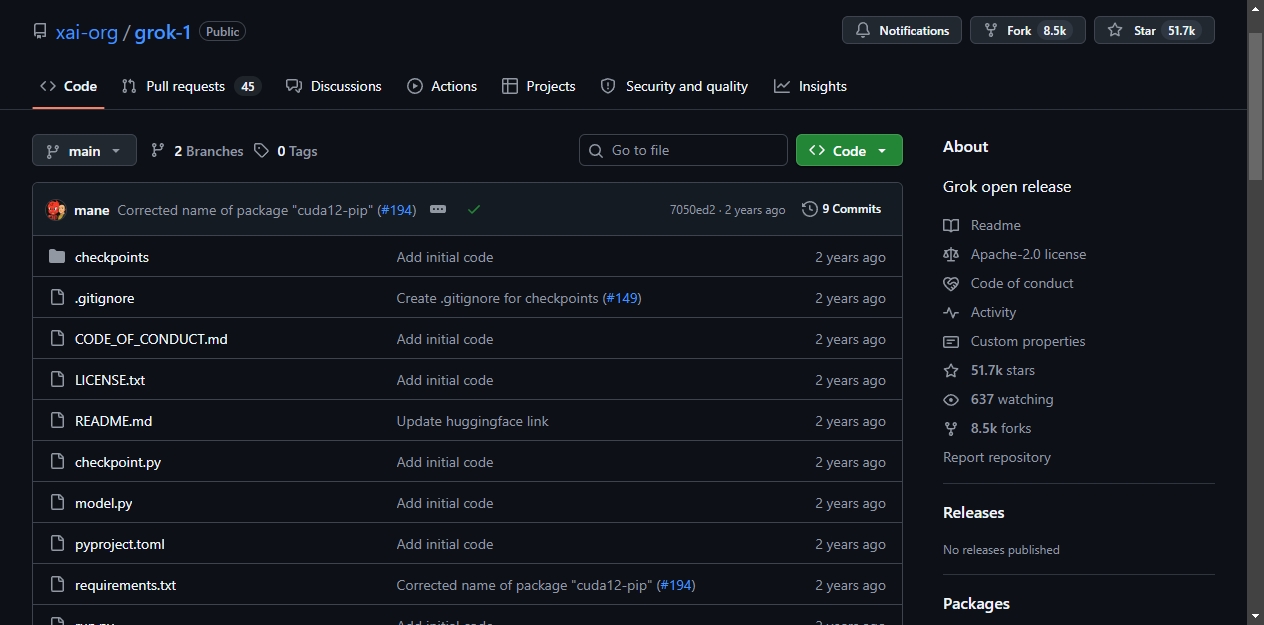Viewport: 1264px width, 625px height.
Task: Click the file icon beside requirements.txt
Action: click(57, 585)
